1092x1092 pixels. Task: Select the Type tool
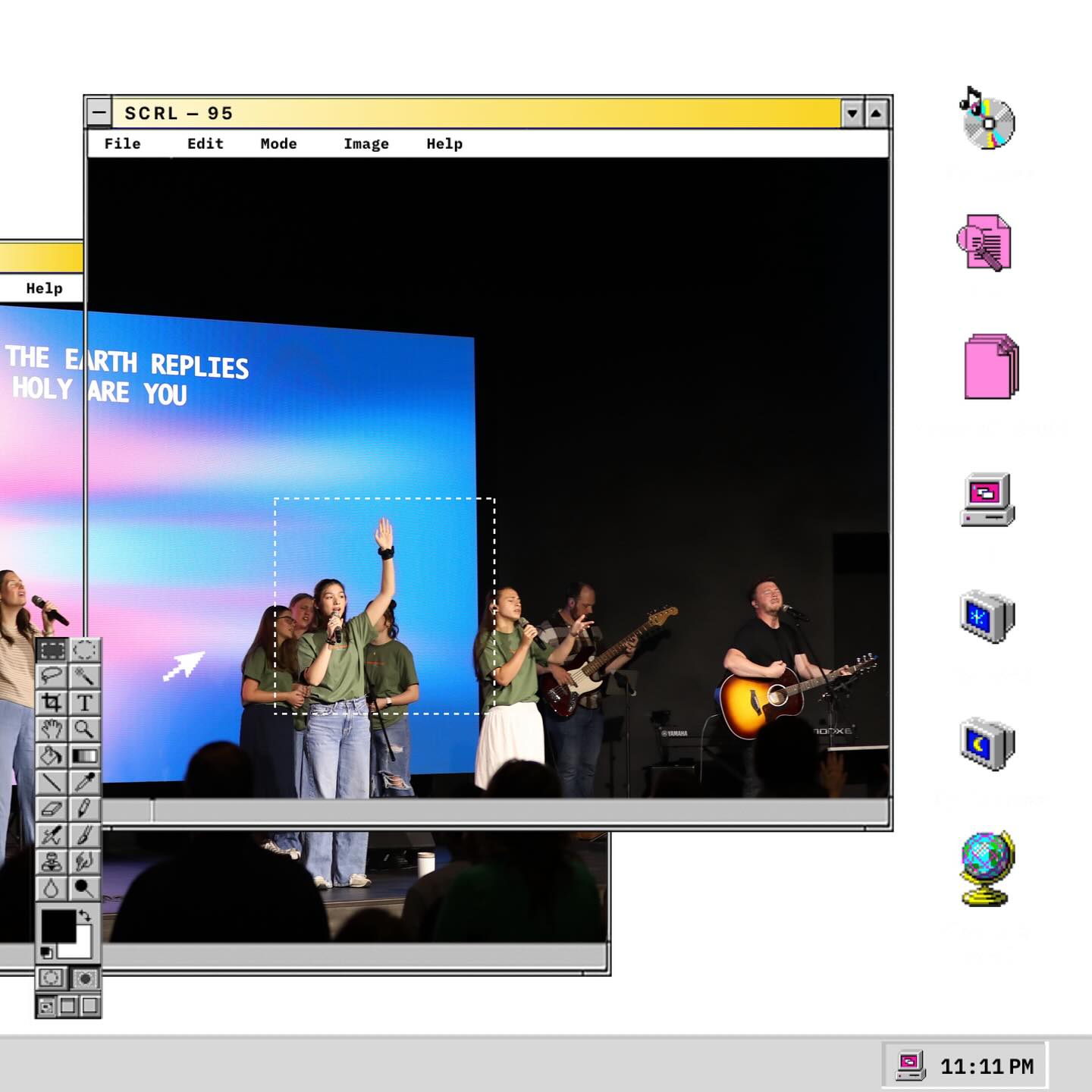click(85, 702)
